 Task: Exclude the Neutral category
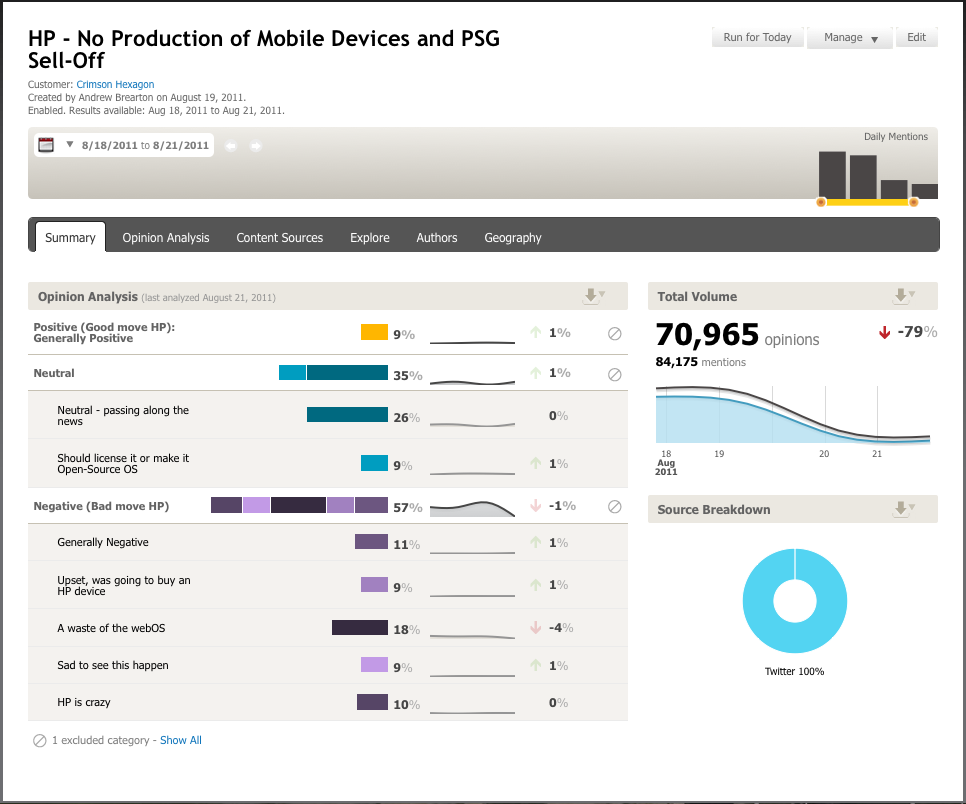[614, 375]
